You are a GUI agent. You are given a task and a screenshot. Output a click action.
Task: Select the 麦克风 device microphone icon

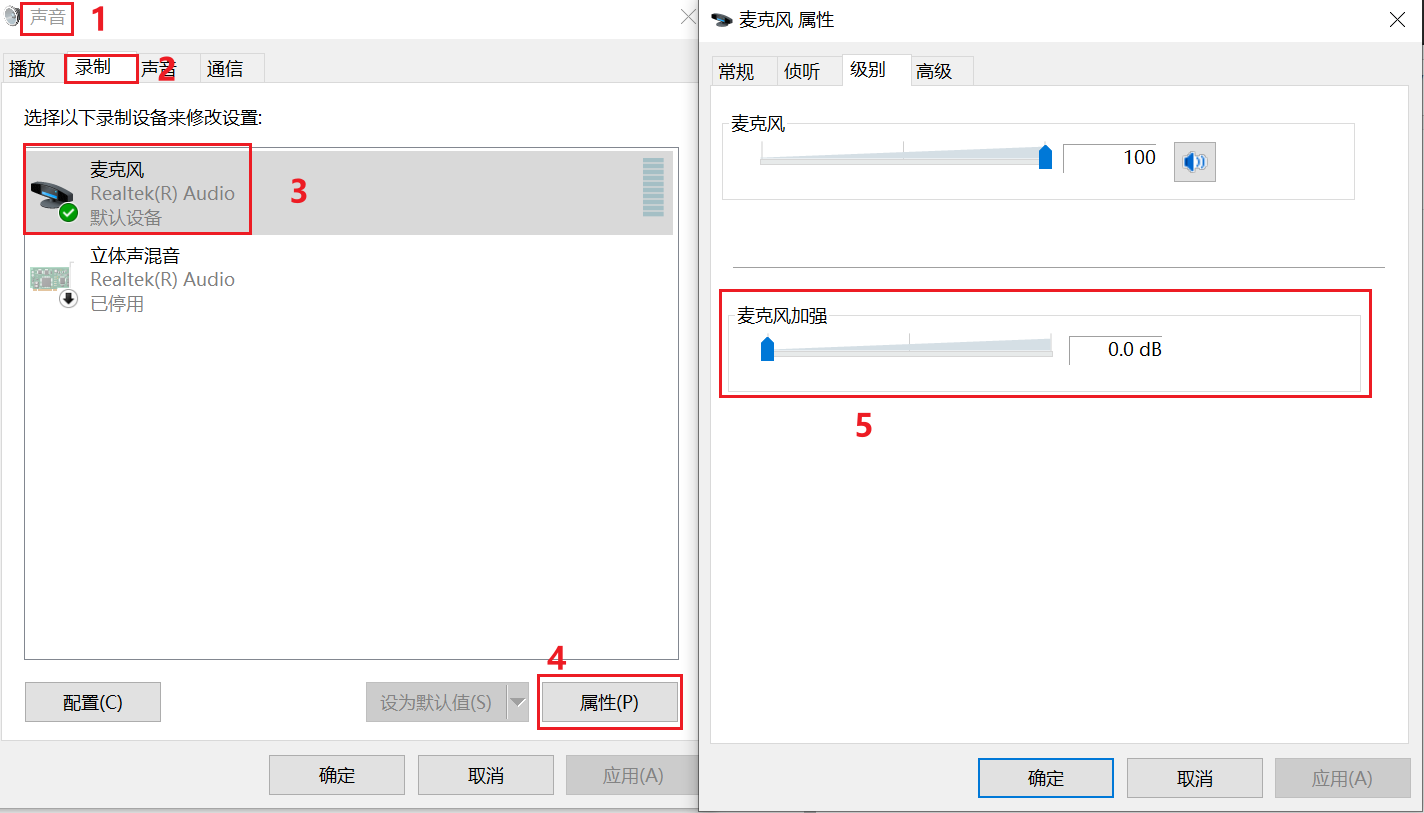pyautogui.click(x=53, y=196)
